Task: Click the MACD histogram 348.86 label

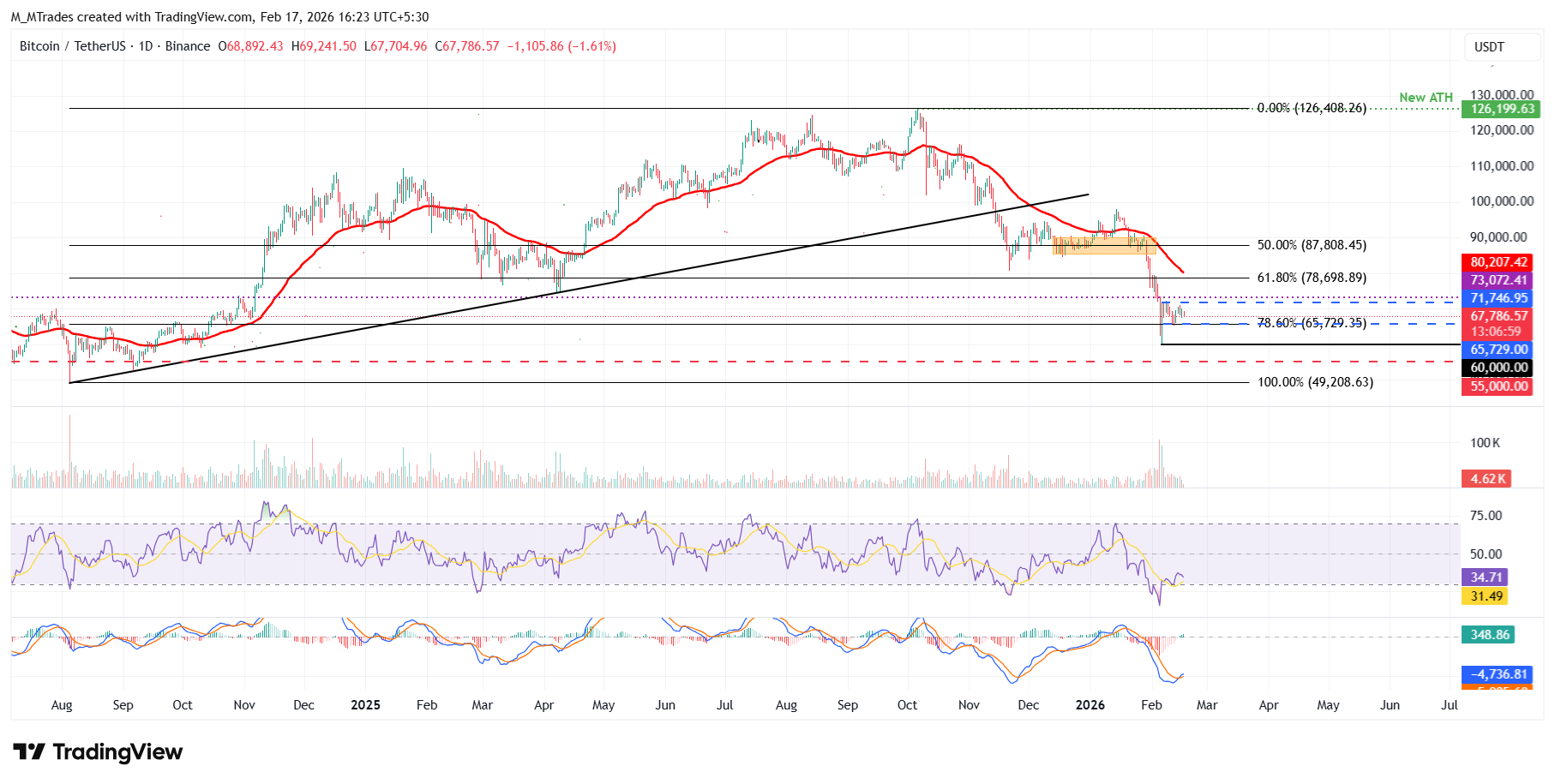Action: pos(1489,635)
